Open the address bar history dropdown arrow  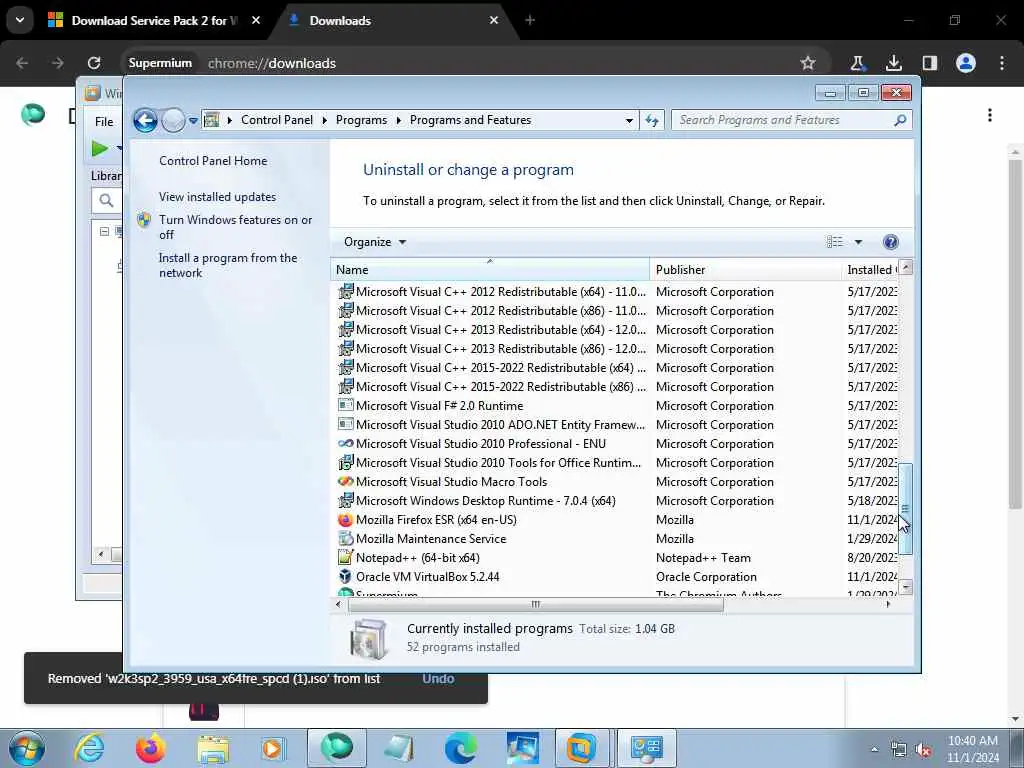click(x=629, y=120)
